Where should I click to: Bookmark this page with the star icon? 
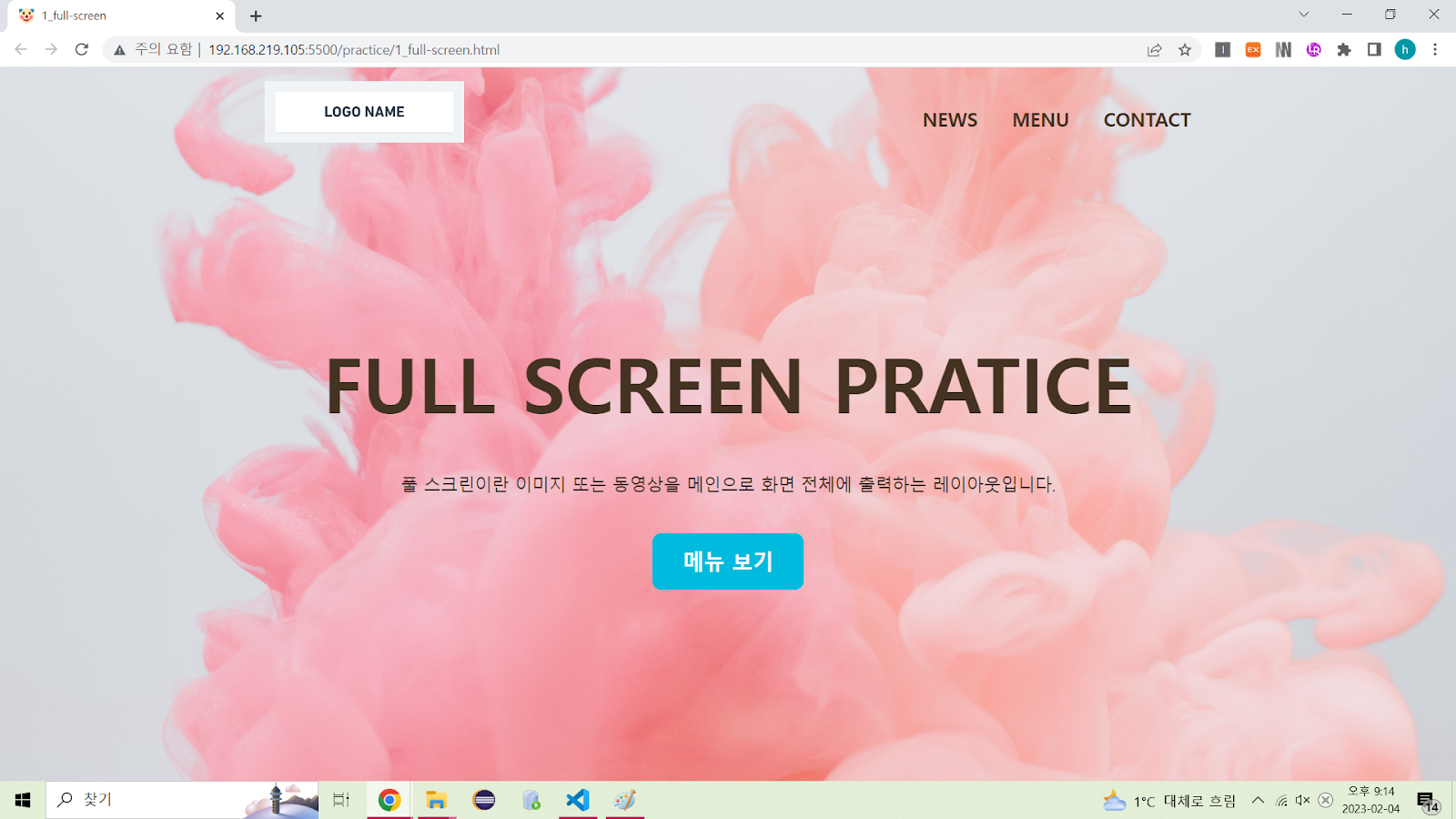pyautogui.click(x=1185, y=50)
